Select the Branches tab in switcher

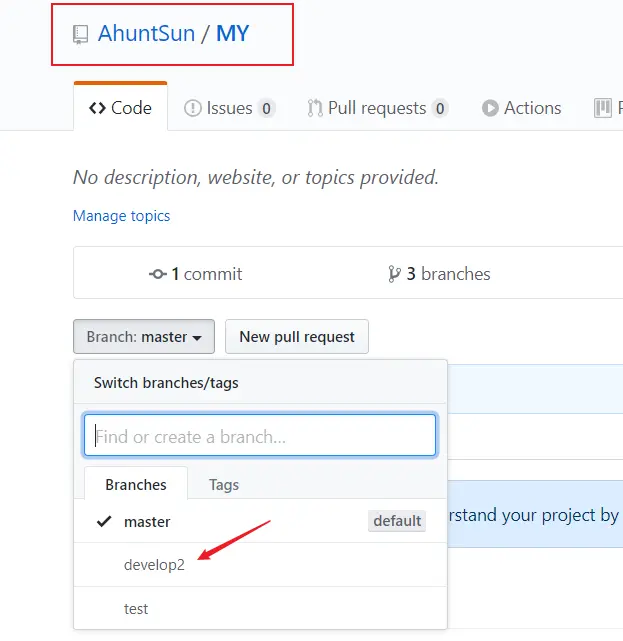click(x=136, y=484)
